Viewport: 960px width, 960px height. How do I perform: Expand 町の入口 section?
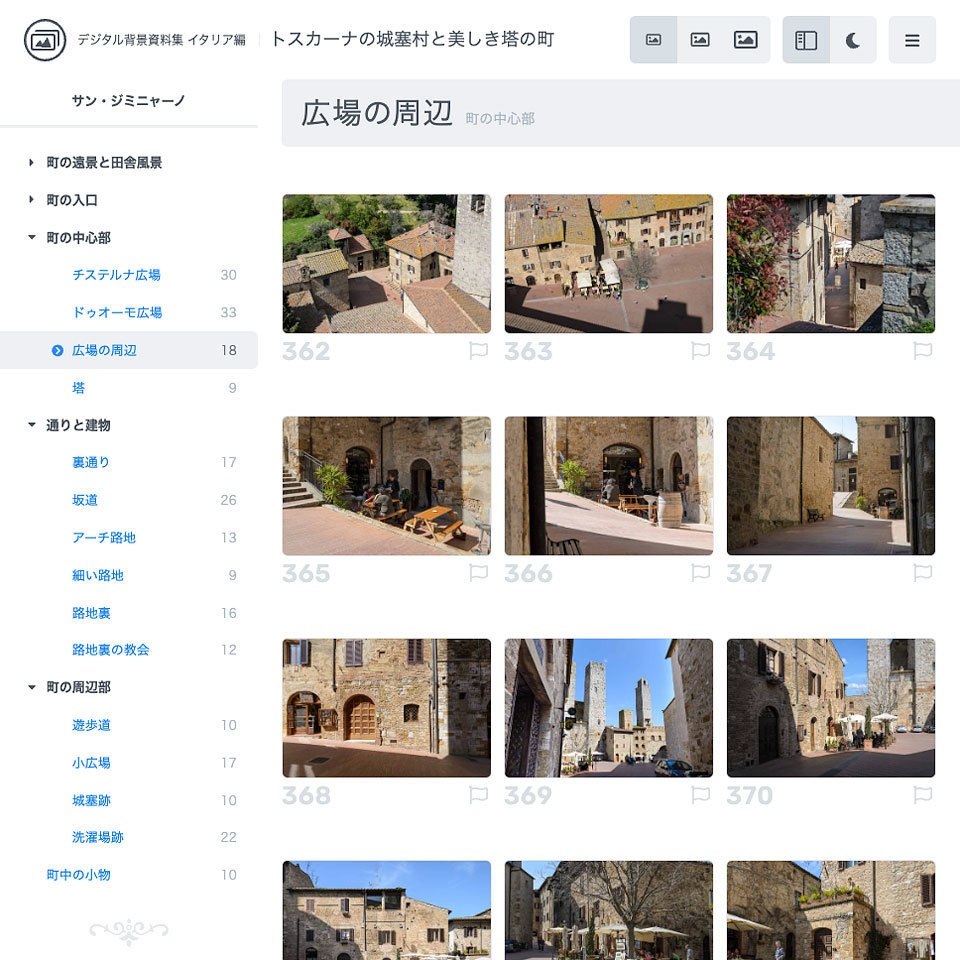(x=31, y=200)
